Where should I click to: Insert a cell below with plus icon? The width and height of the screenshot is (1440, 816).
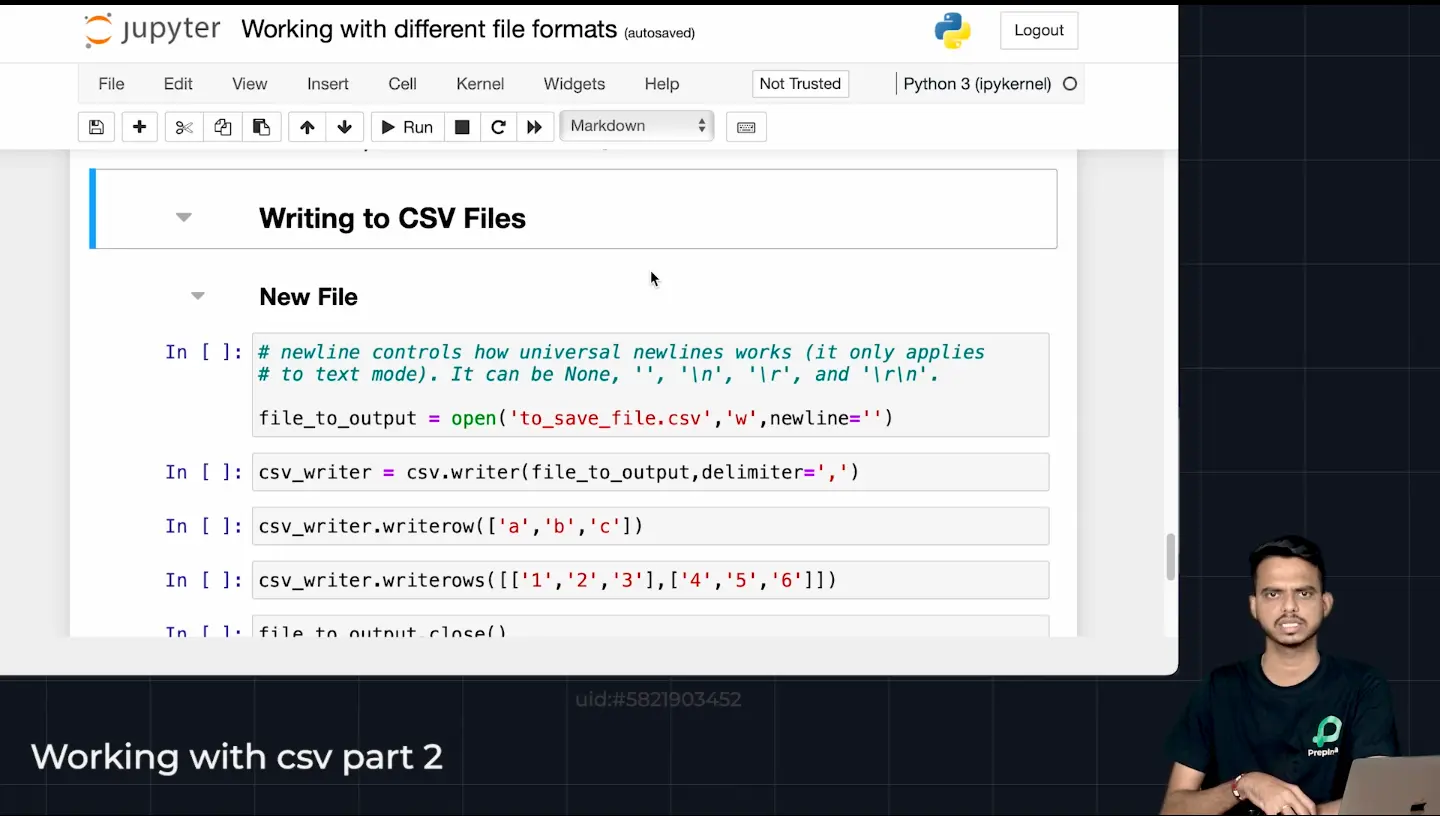tap(140, 127)
